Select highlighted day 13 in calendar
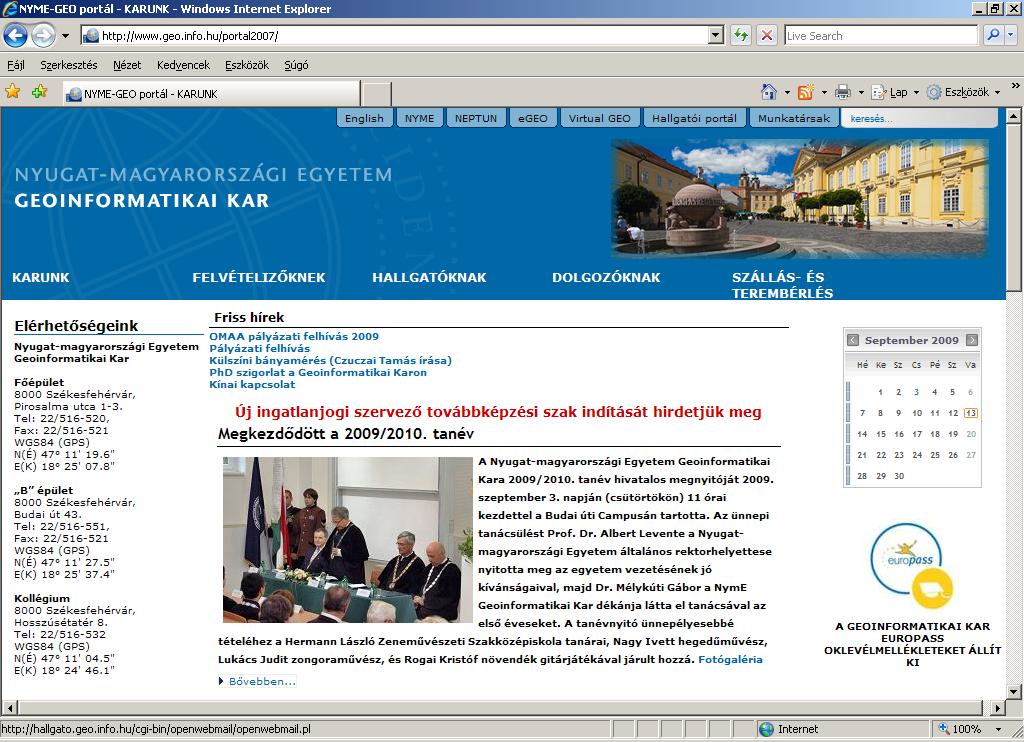 tap(970, 413)
